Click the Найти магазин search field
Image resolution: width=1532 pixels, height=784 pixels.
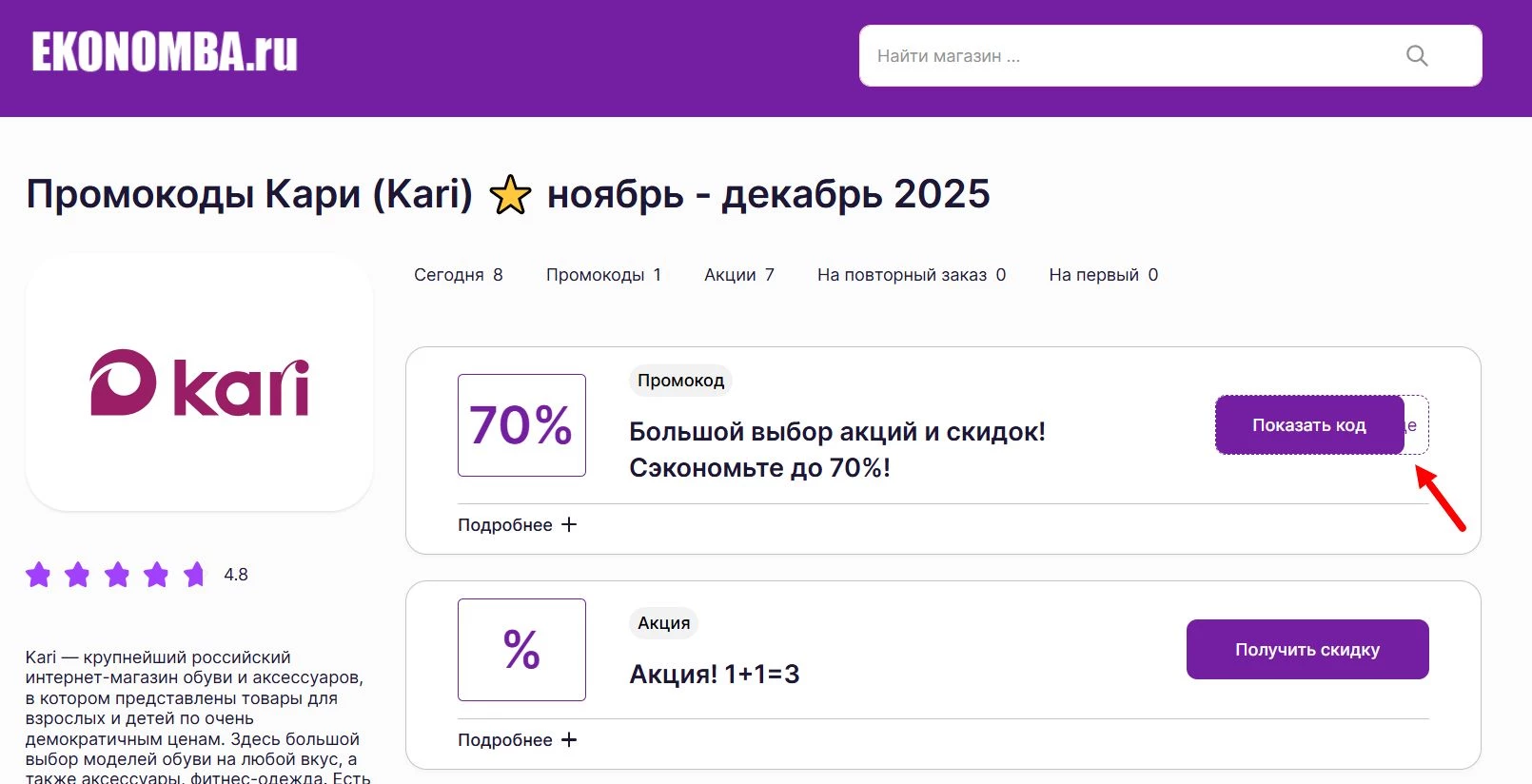pos(1094,56)
